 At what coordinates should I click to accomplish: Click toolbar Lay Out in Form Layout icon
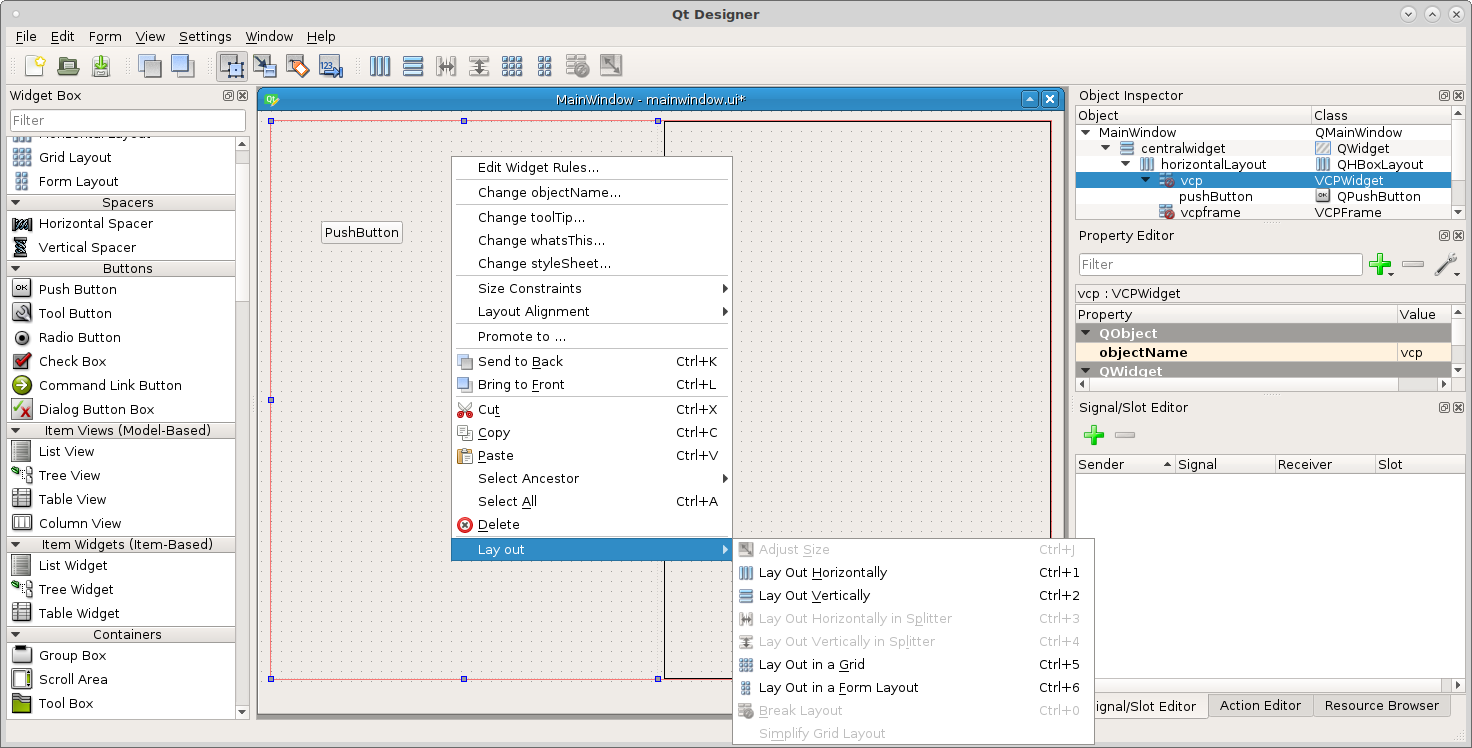(x=545, y=66)
